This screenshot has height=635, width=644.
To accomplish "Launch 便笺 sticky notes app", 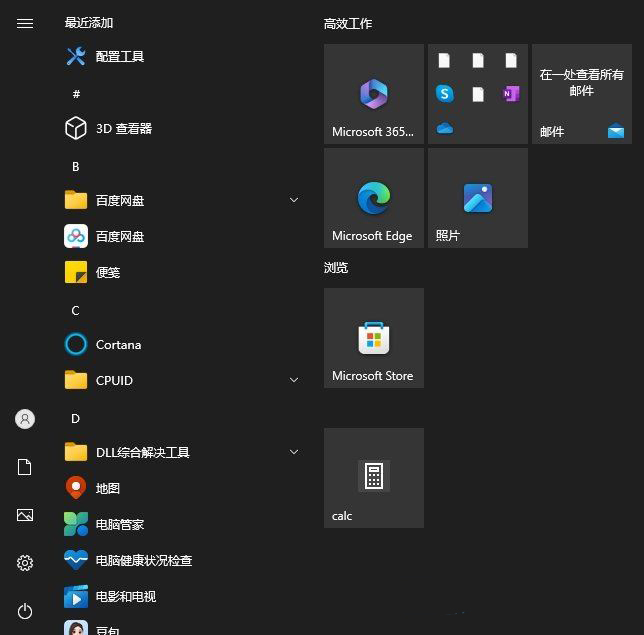I will [107, 272].
